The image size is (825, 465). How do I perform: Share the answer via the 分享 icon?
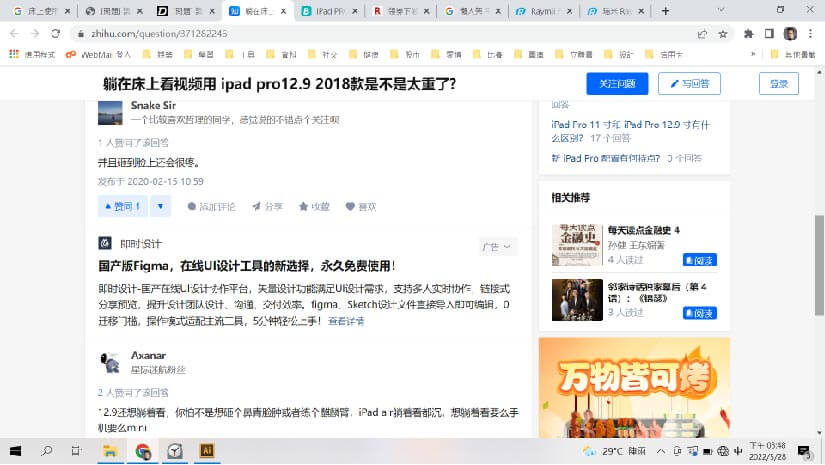click(x=267, y=207)
